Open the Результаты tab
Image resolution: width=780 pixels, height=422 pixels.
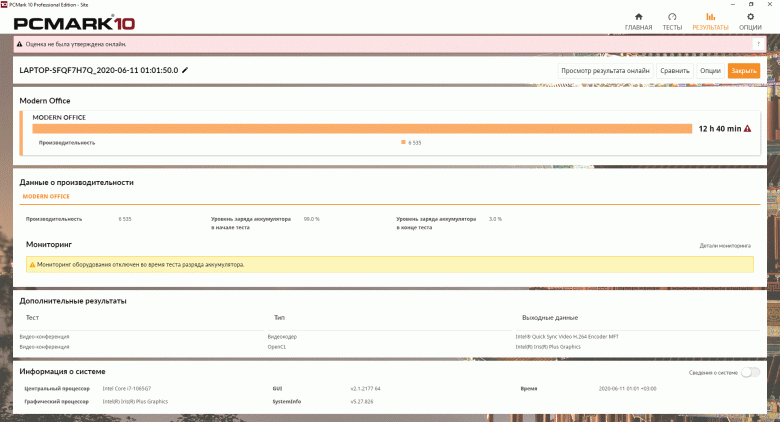(710, 22)
